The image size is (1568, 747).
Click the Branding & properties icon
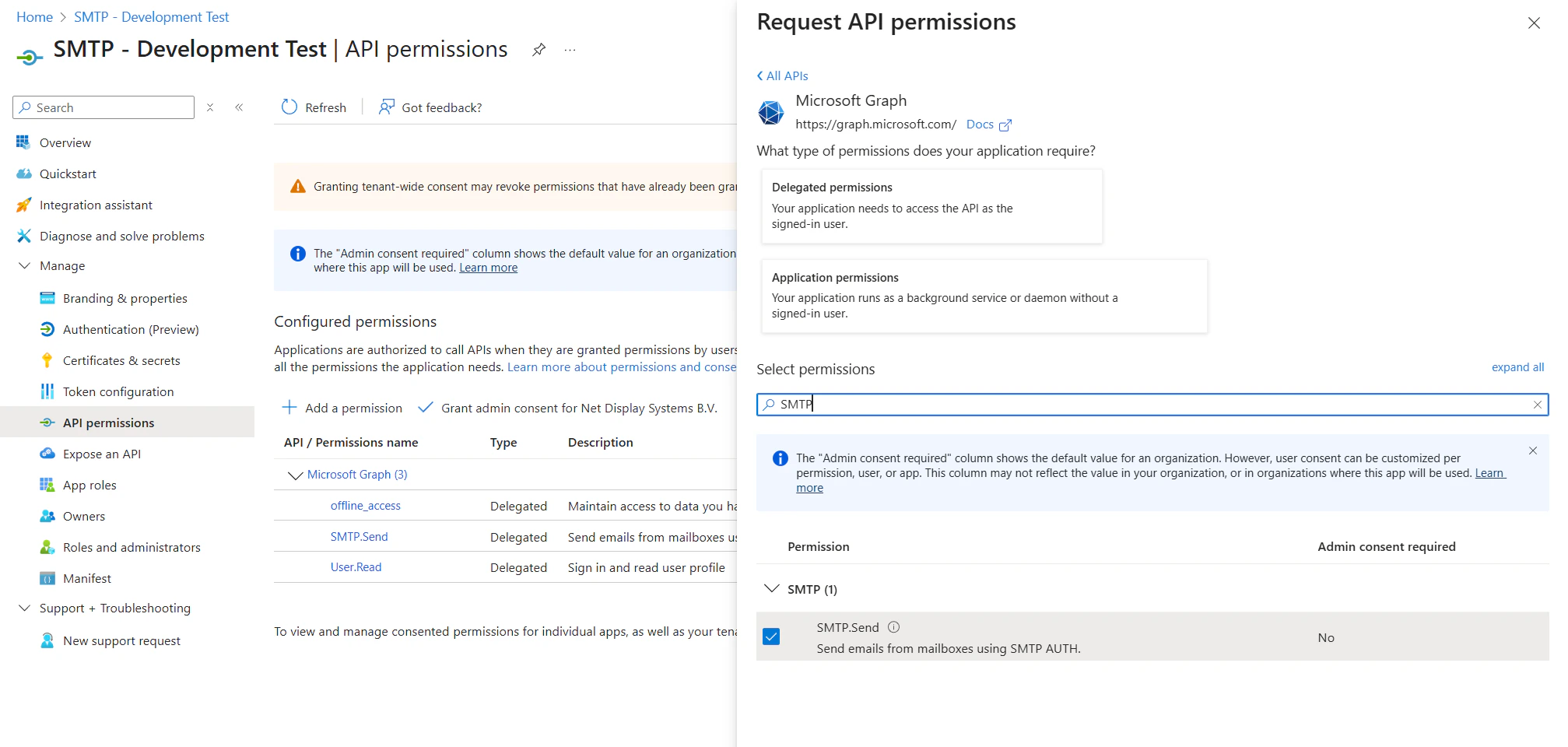47,298
